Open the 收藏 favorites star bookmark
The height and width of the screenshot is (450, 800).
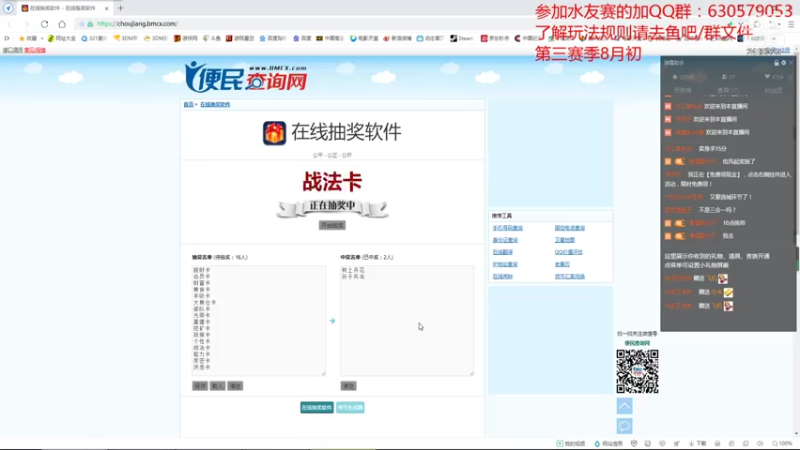(x=28, y=38)
